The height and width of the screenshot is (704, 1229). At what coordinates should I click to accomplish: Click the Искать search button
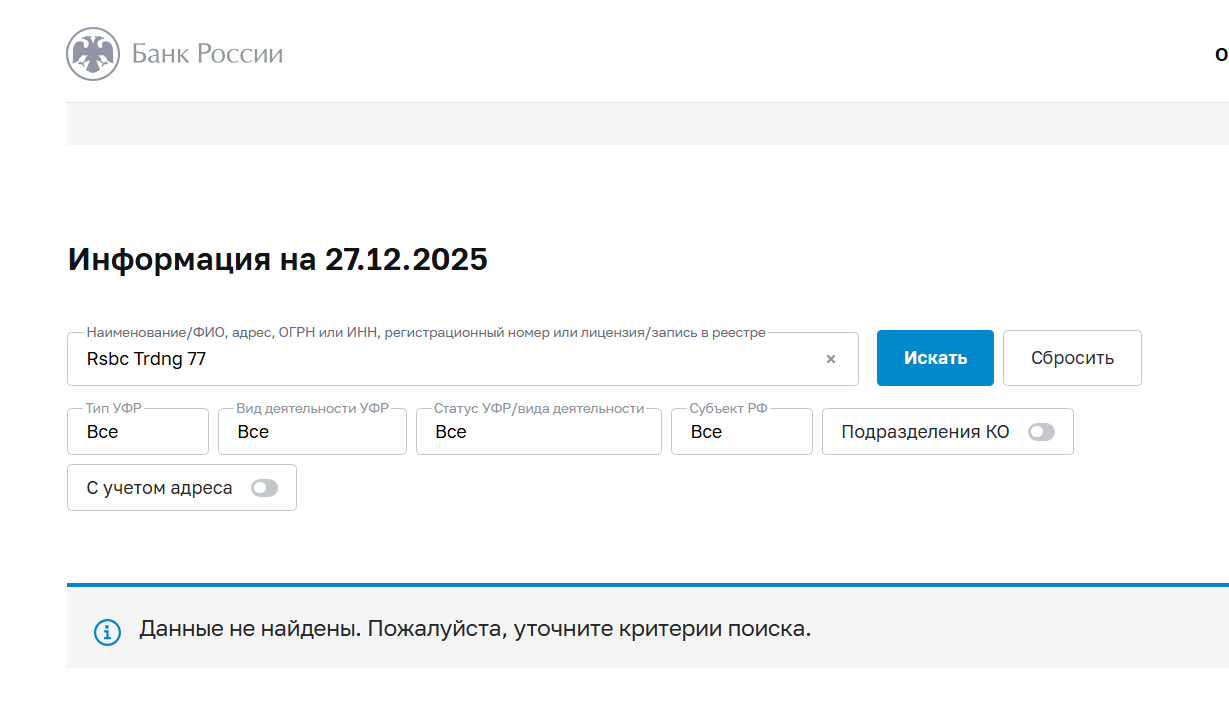(x=935, y=358)
